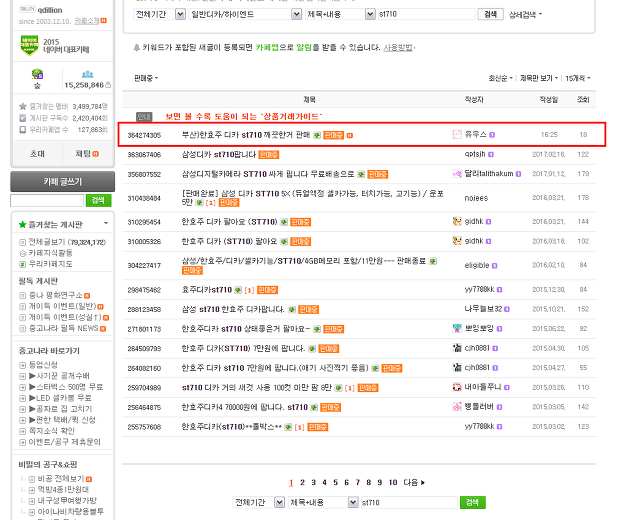
Task: Click the orange 판매중 tag on 삼성디카 st710팝니다
Action: 269,155
